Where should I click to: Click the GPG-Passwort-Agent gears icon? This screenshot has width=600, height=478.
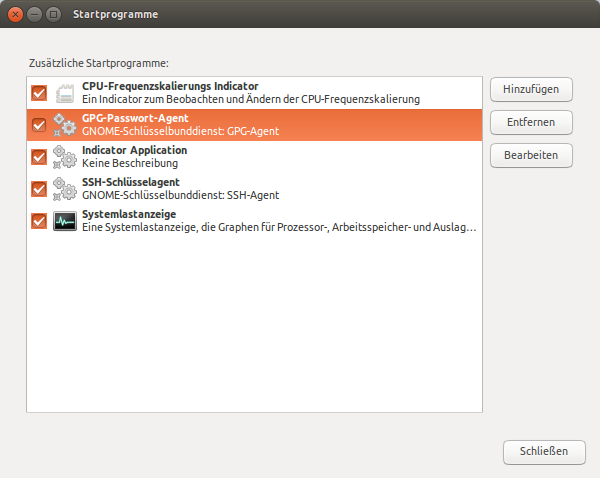(65, 125)
